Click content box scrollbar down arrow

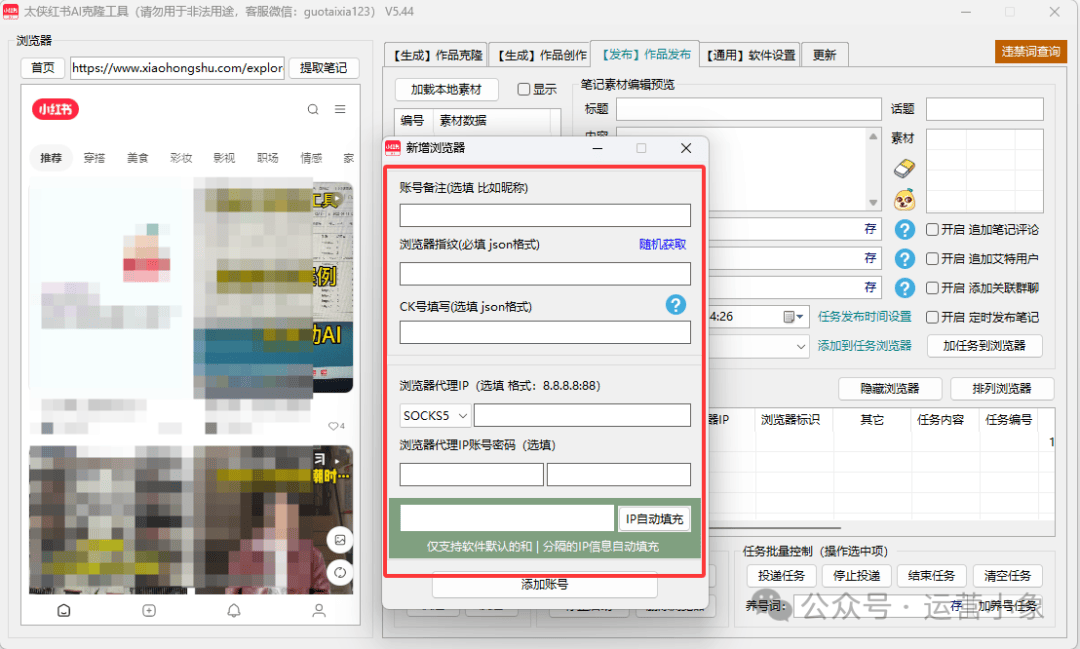tap(873, 203)
